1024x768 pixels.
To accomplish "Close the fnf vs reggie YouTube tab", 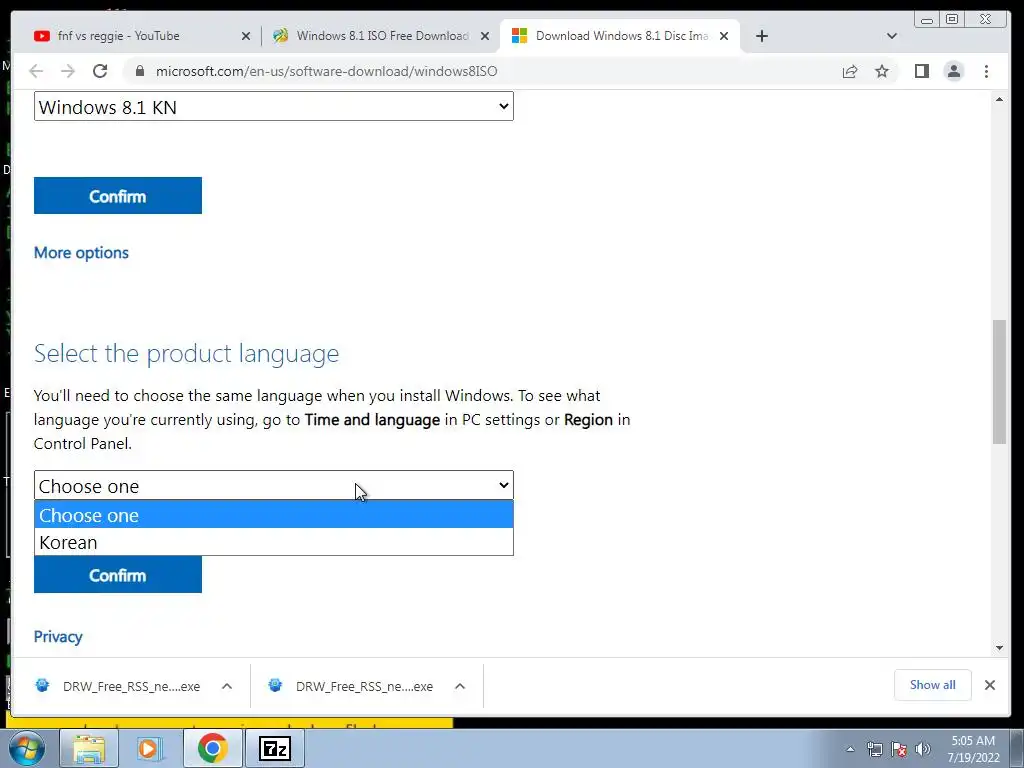I will tap(246, 36).
